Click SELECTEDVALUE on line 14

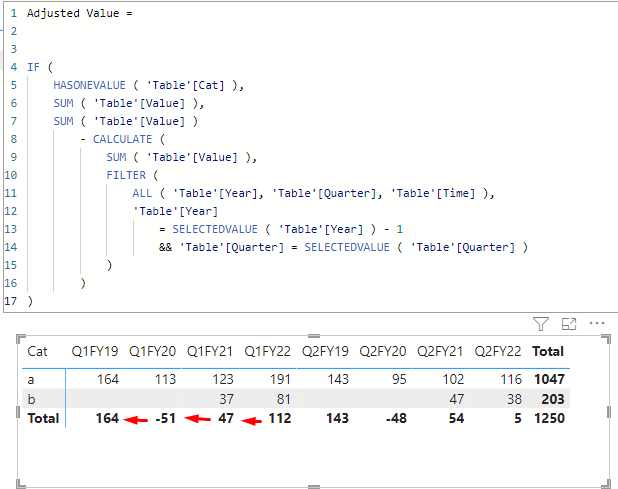tap(347, 247)
